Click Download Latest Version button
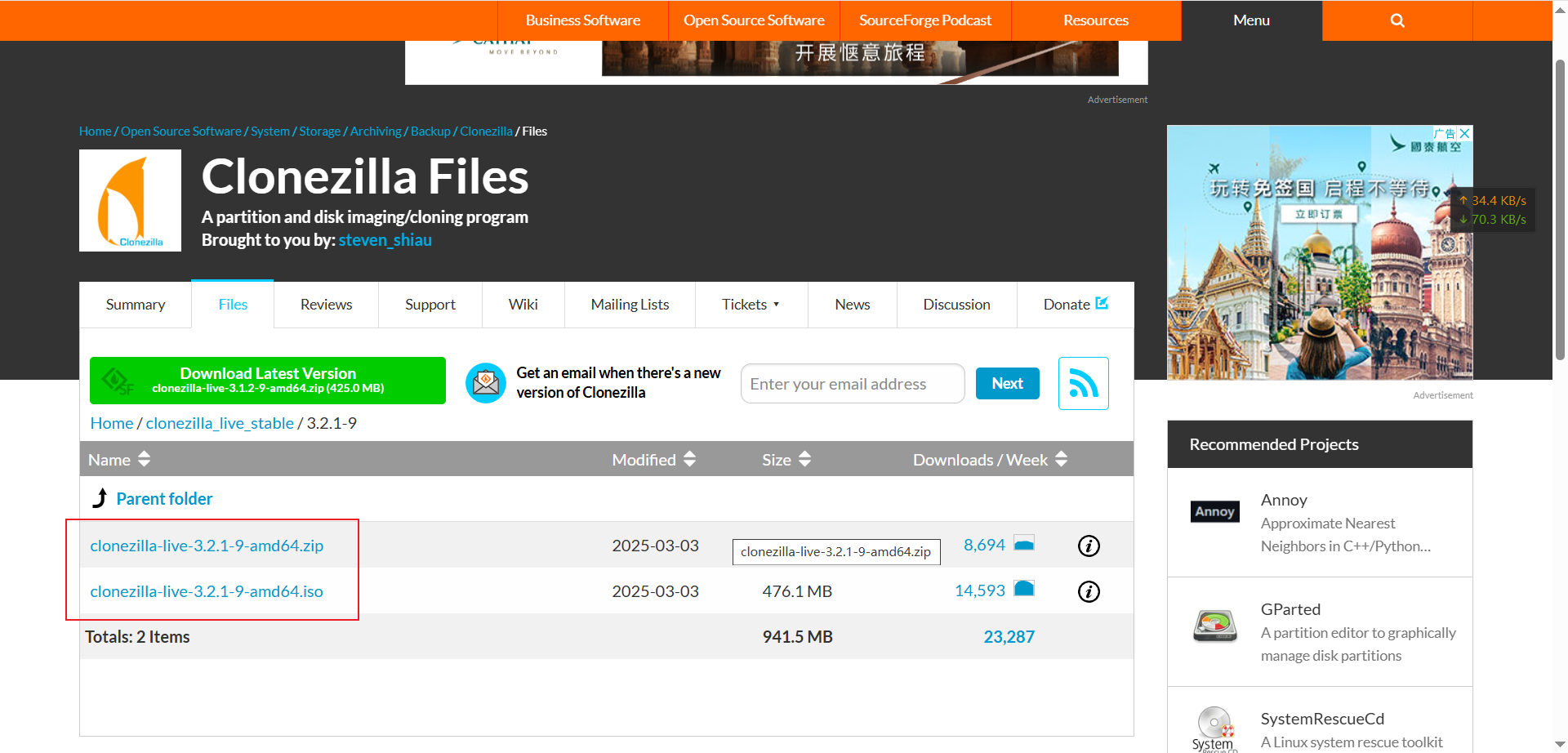 coord(268,381)
